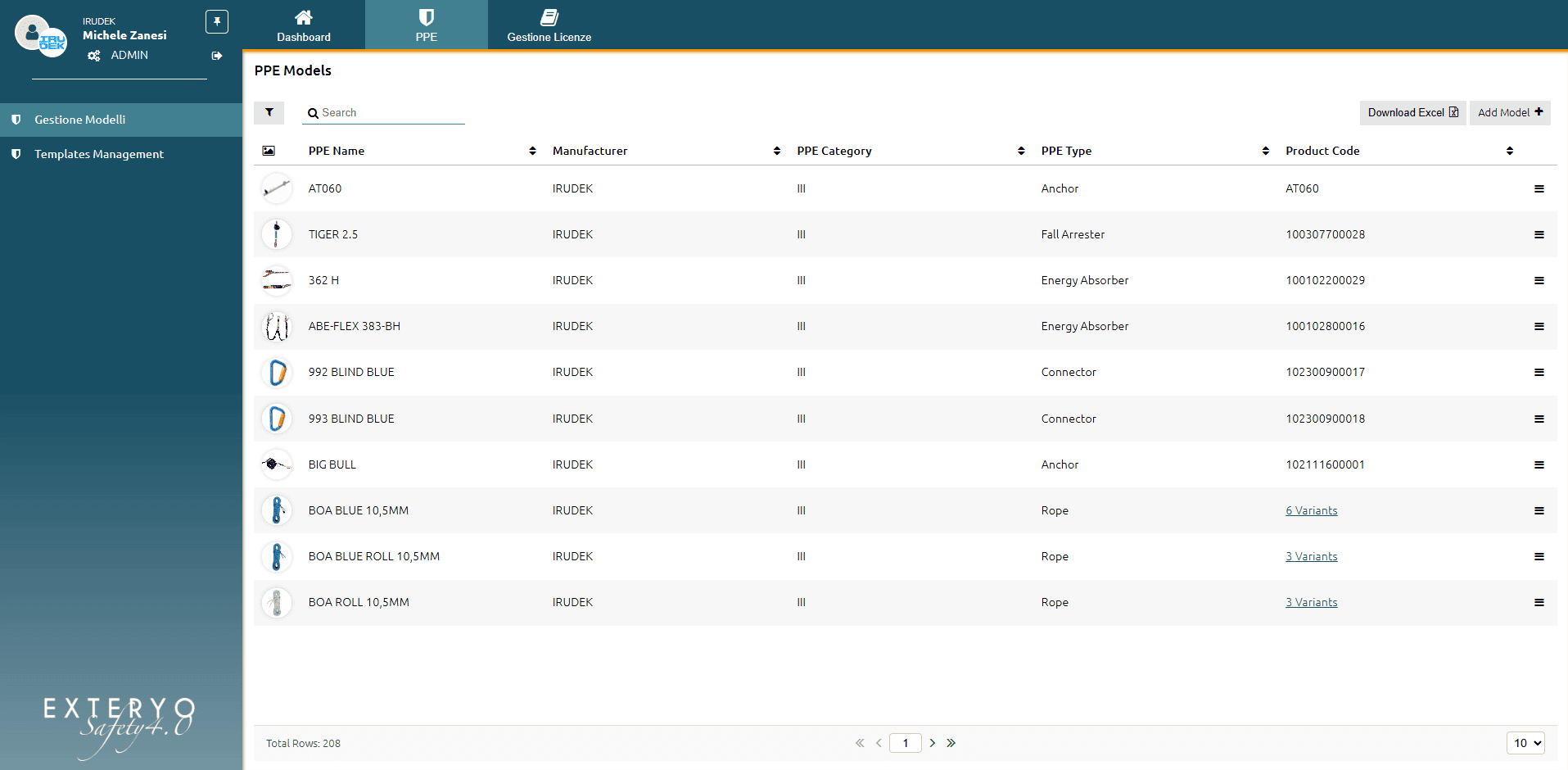
Task: Select Gestione Modelli in sidebar
Action: [x=121, y=120]
